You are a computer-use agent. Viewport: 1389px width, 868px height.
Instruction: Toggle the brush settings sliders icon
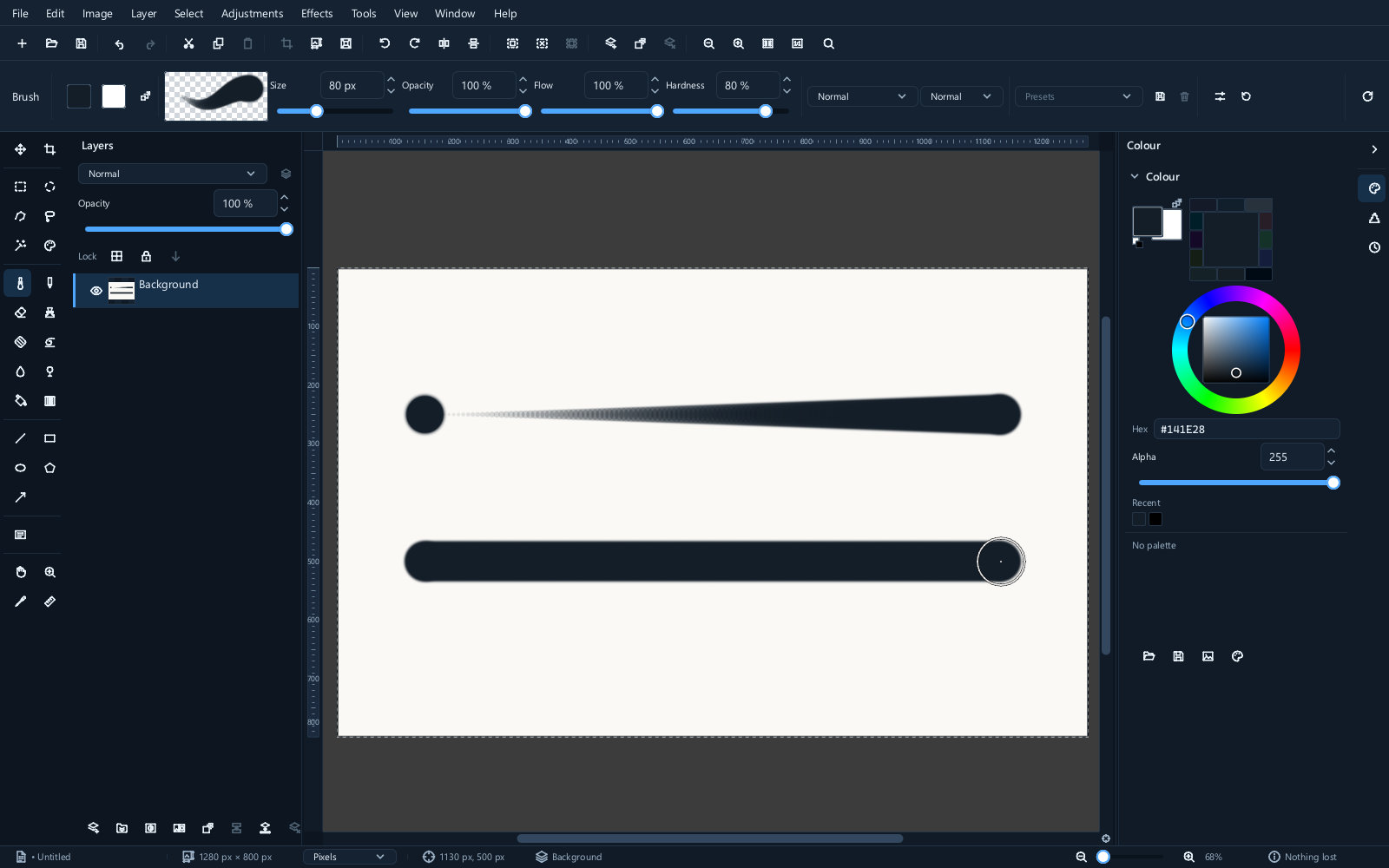[x=1220, y=96]
